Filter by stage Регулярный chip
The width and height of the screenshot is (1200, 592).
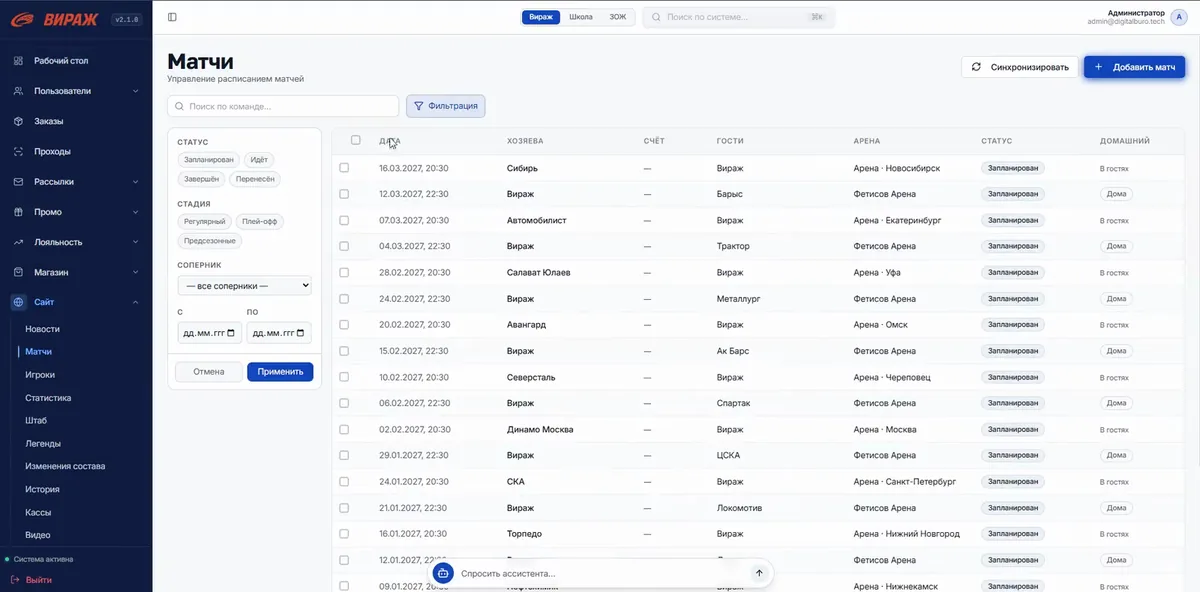(205, 222)
